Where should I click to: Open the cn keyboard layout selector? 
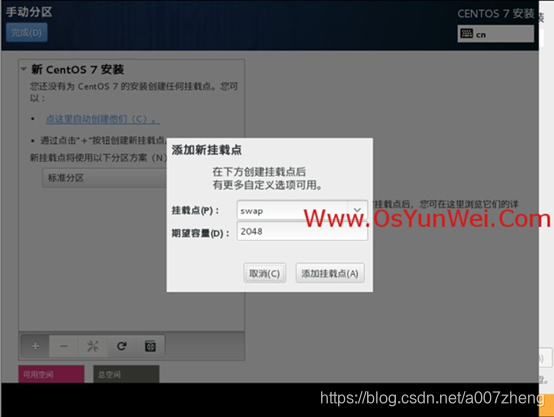coord(495,34)
